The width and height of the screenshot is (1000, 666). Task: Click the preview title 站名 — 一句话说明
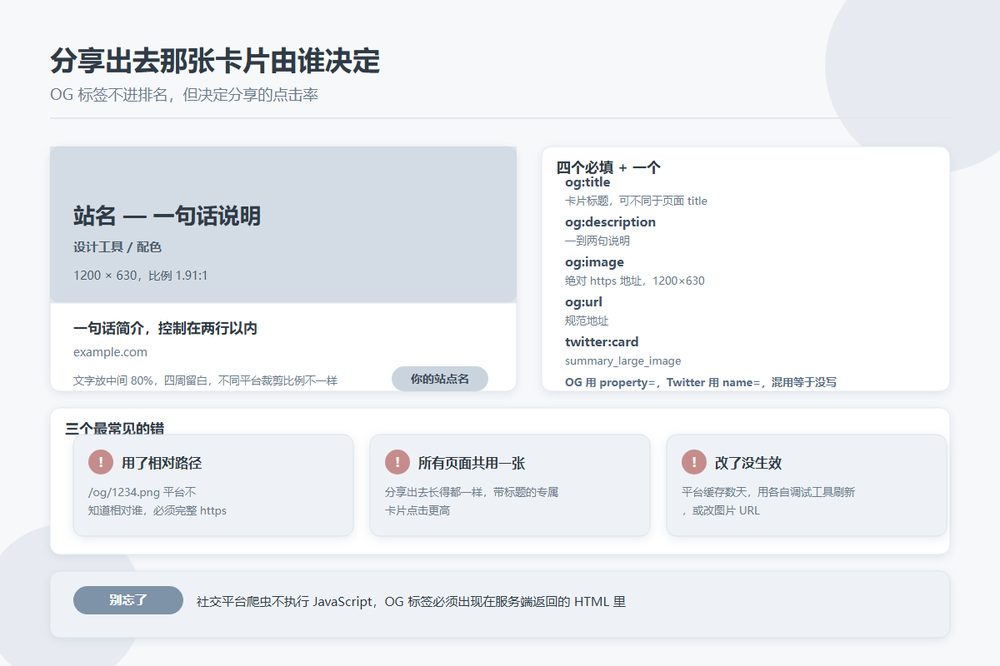(167, 216)
